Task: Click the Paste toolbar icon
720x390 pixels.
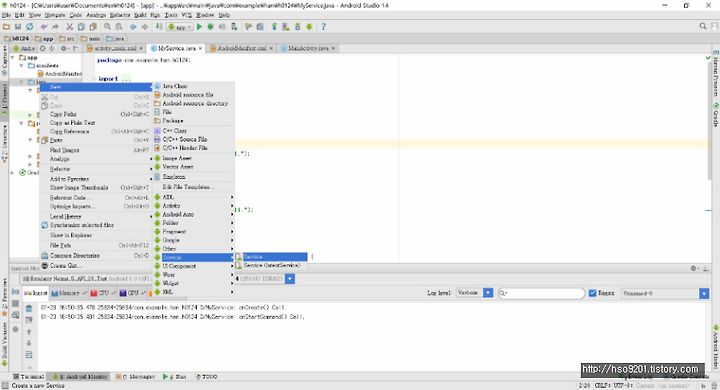Action: pyautogui.click(x=93, y=27)
